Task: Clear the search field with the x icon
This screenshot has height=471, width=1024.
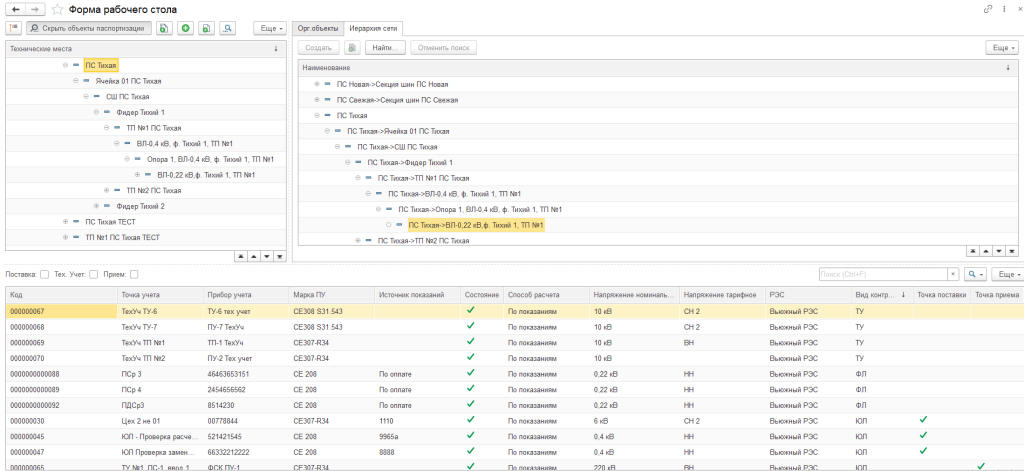Action: pos(953,274)
